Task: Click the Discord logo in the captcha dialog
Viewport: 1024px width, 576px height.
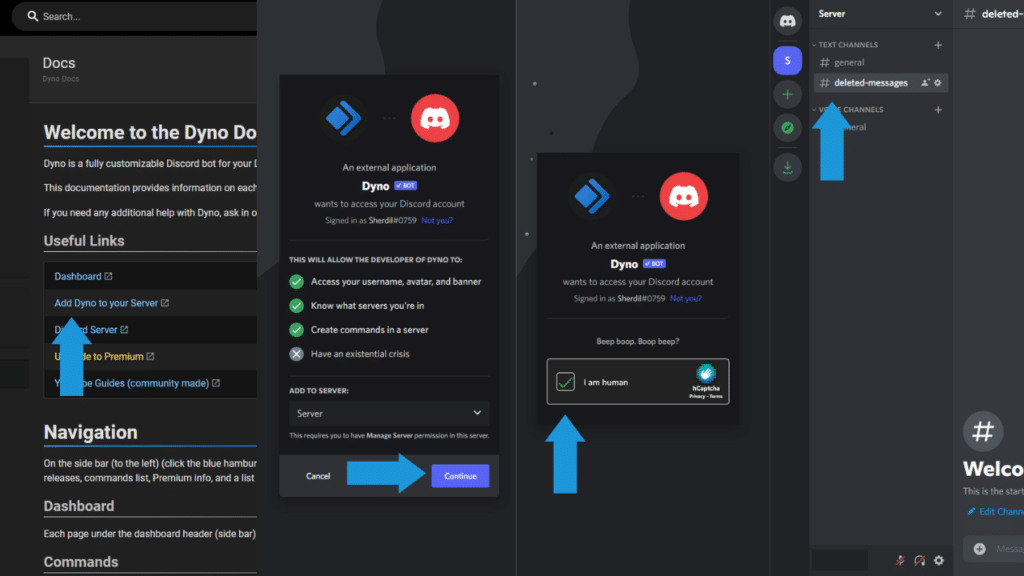Action: point(684,196)
